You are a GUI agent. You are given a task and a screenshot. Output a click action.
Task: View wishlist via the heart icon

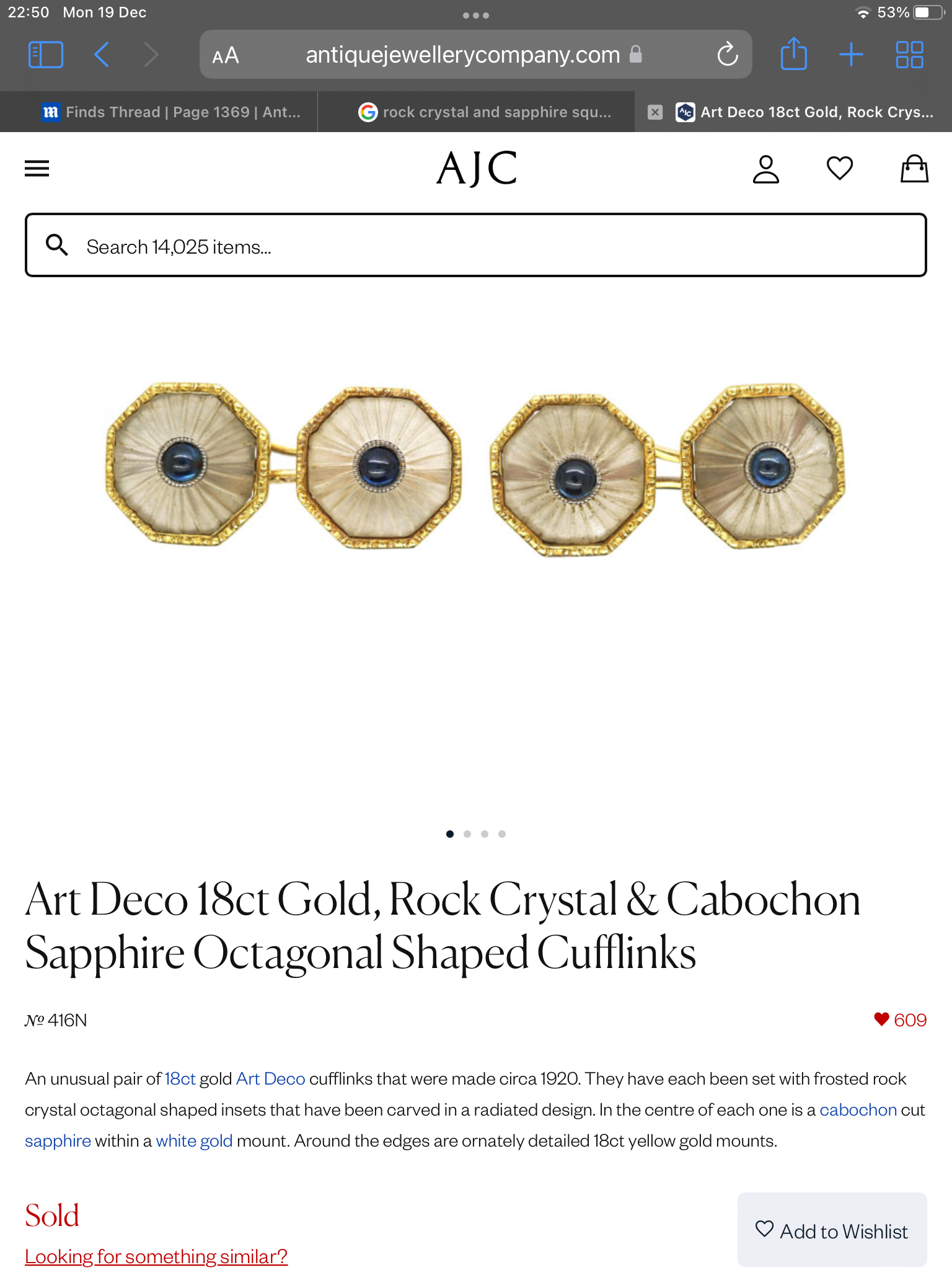click(x=840, y=169)
